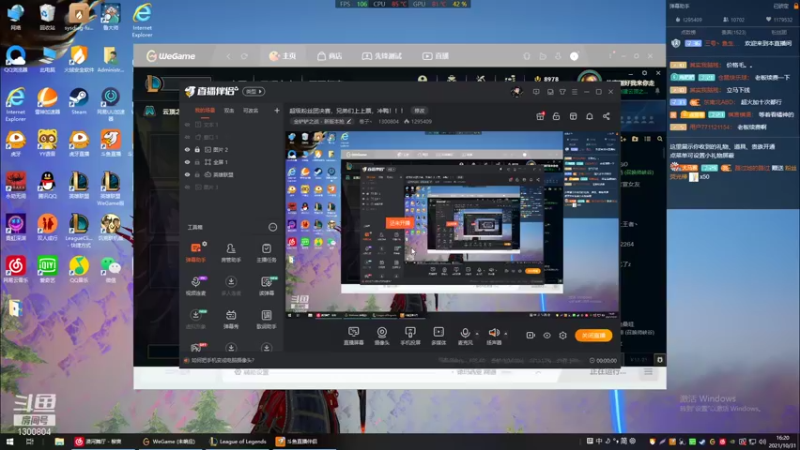This screenshot has width=800, height=450.
Task: Open the 弹幕秀 tool
Action: point(231,319)
